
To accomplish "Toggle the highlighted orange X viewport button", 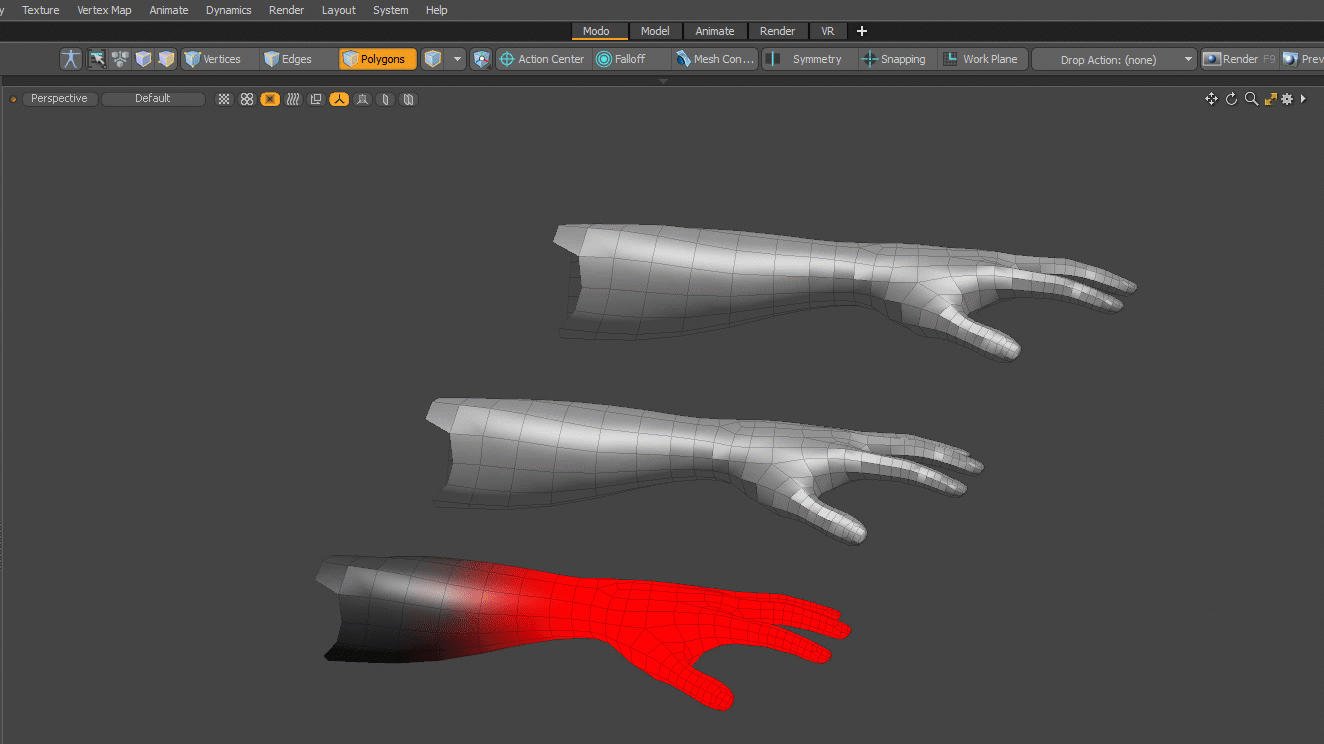I will point(270,99).
